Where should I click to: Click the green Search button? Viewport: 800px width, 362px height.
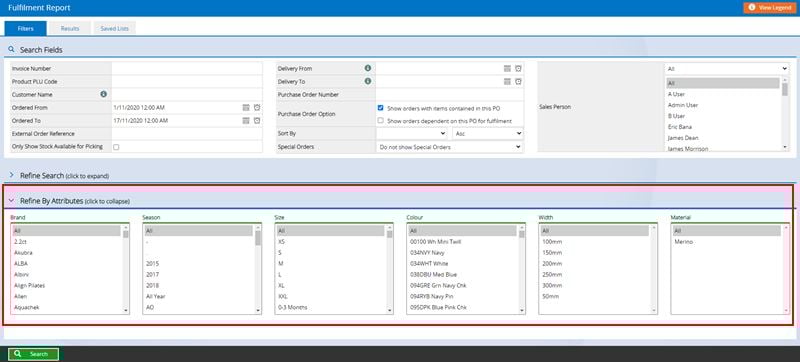33,354
